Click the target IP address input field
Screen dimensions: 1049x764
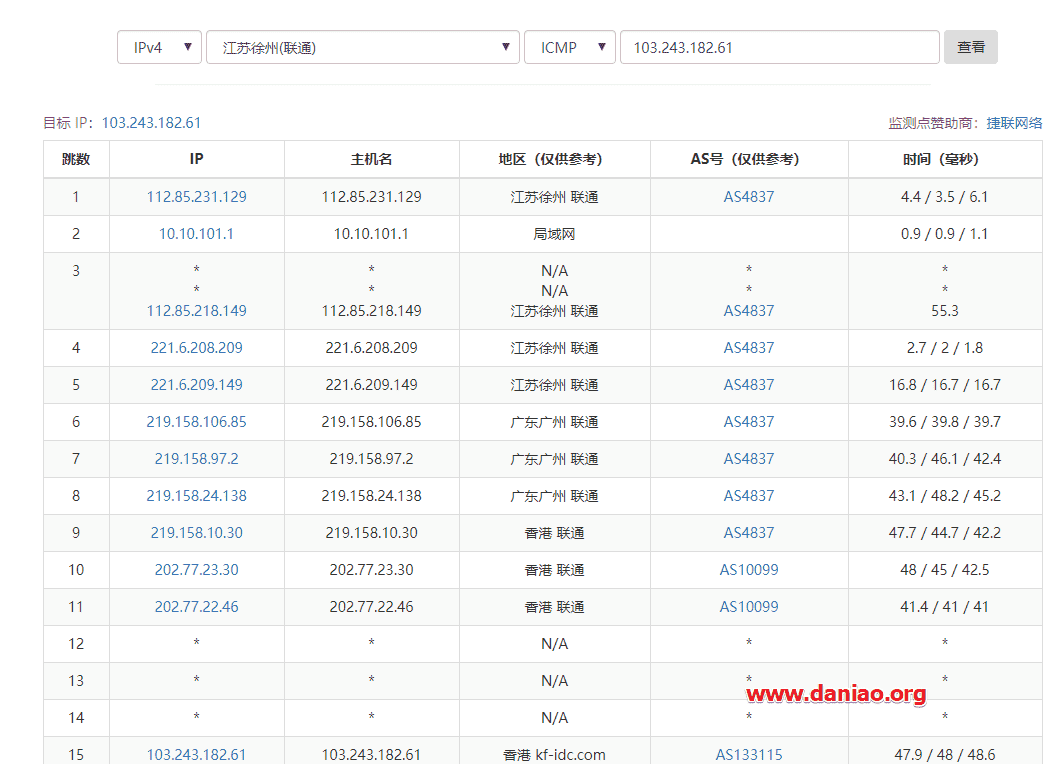(779, 47)
